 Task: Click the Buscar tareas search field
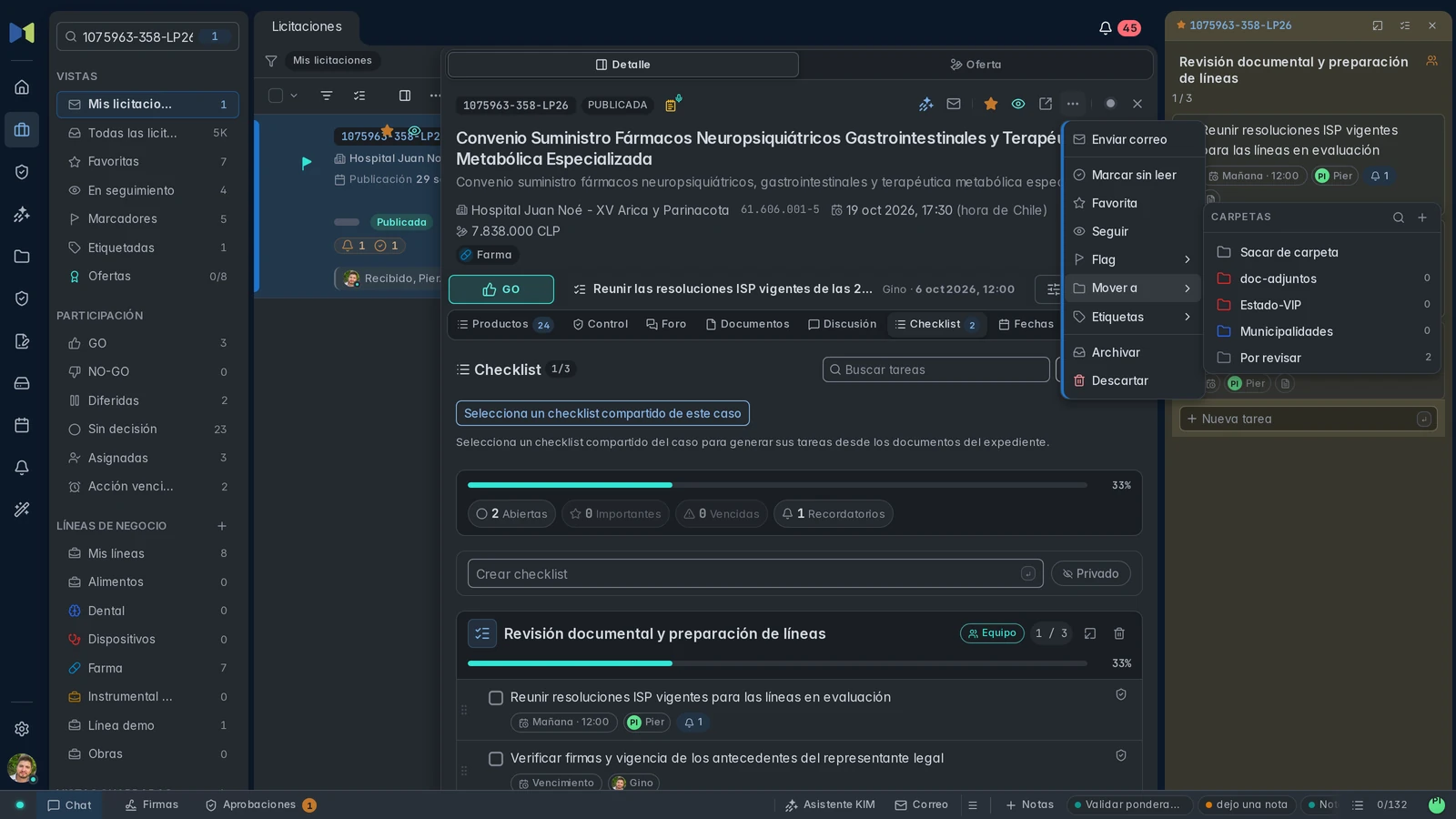(936, 369)
